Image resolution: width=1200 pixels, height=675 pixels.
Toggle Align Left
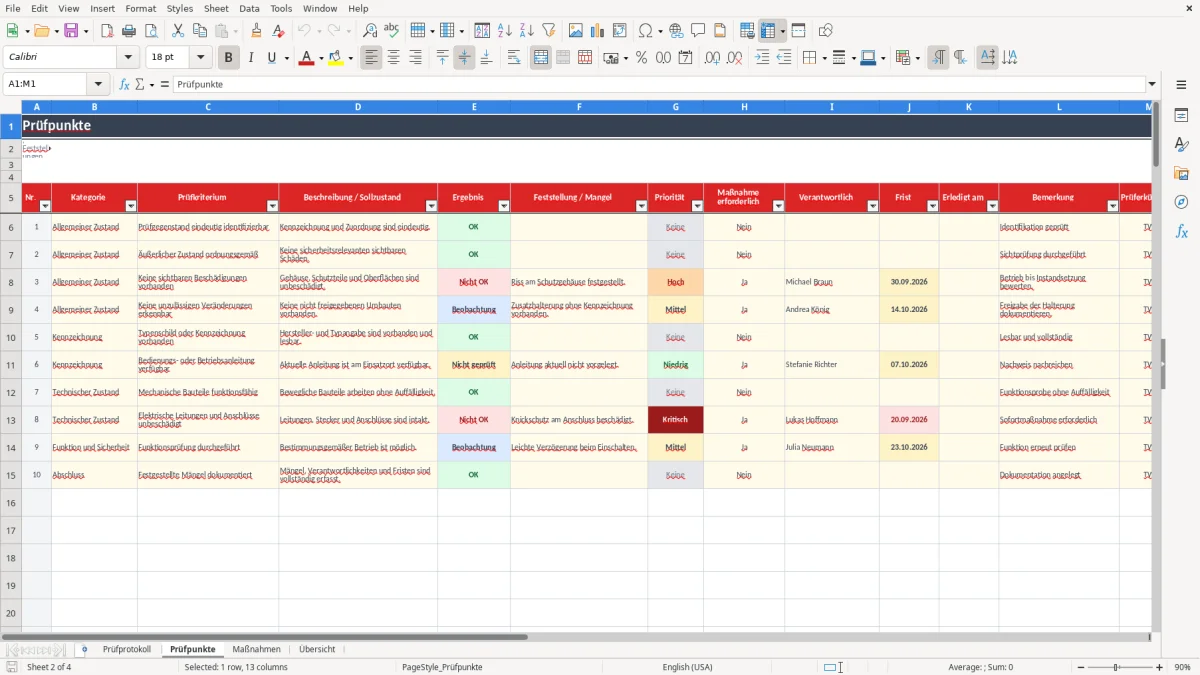(372, 58)
